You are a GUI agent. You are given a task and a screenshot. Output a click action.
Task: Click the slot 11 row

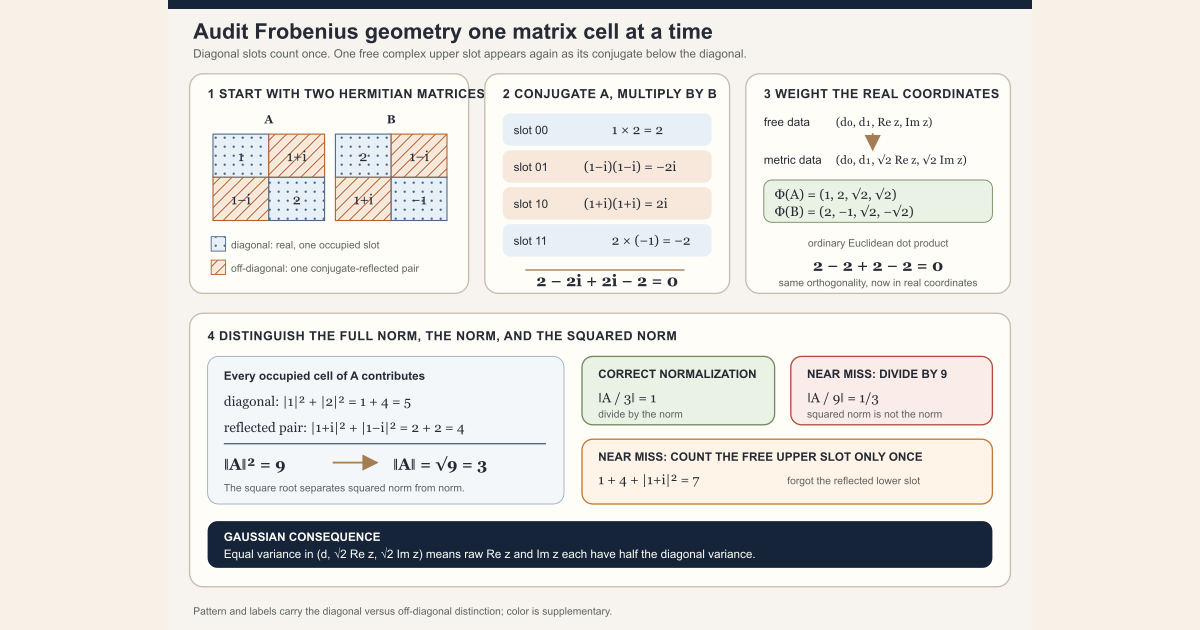pos(607,241)
